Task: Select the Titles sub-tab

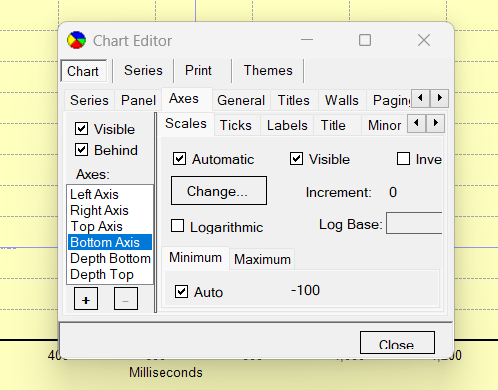Action: click(x=294, y=100)
